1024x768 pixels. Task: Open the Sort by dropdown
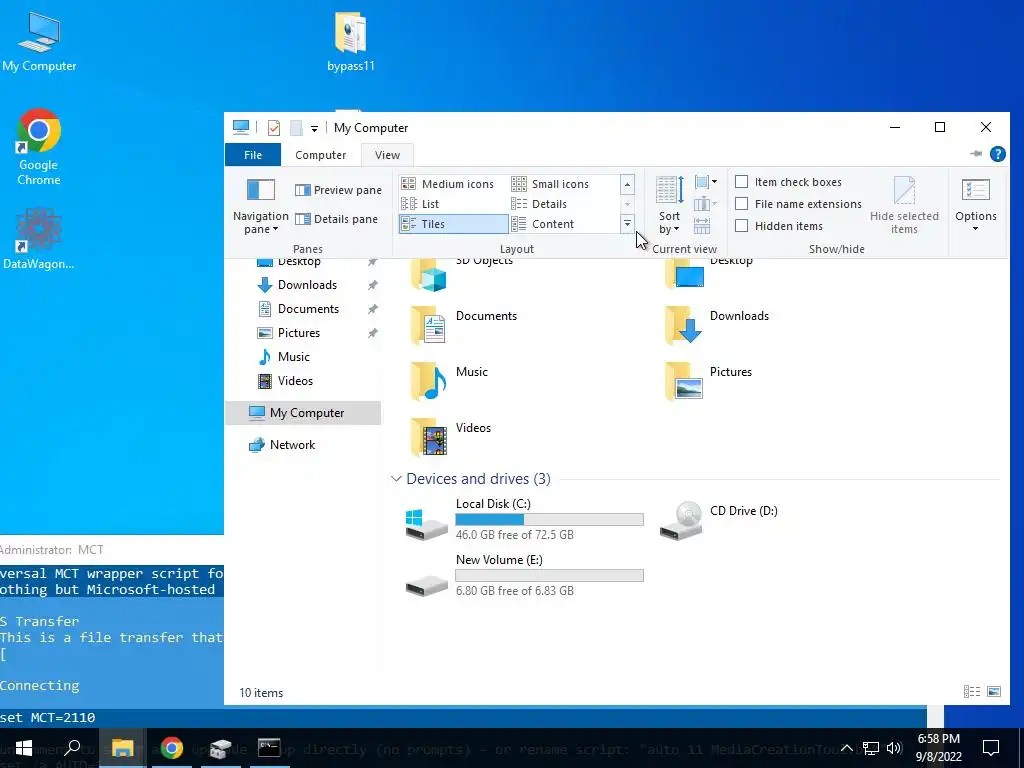[669, 205]
